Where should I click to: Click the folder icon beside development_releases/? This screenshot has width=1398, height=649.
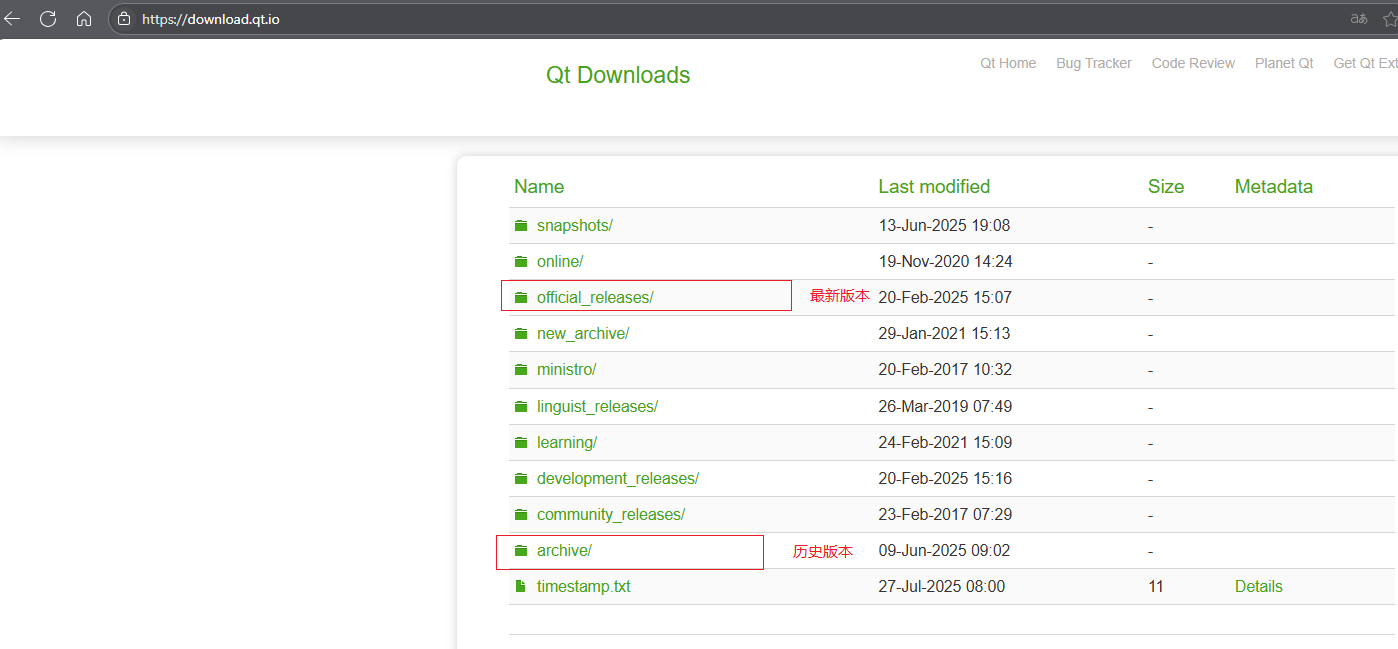click(x=520, y=479)
